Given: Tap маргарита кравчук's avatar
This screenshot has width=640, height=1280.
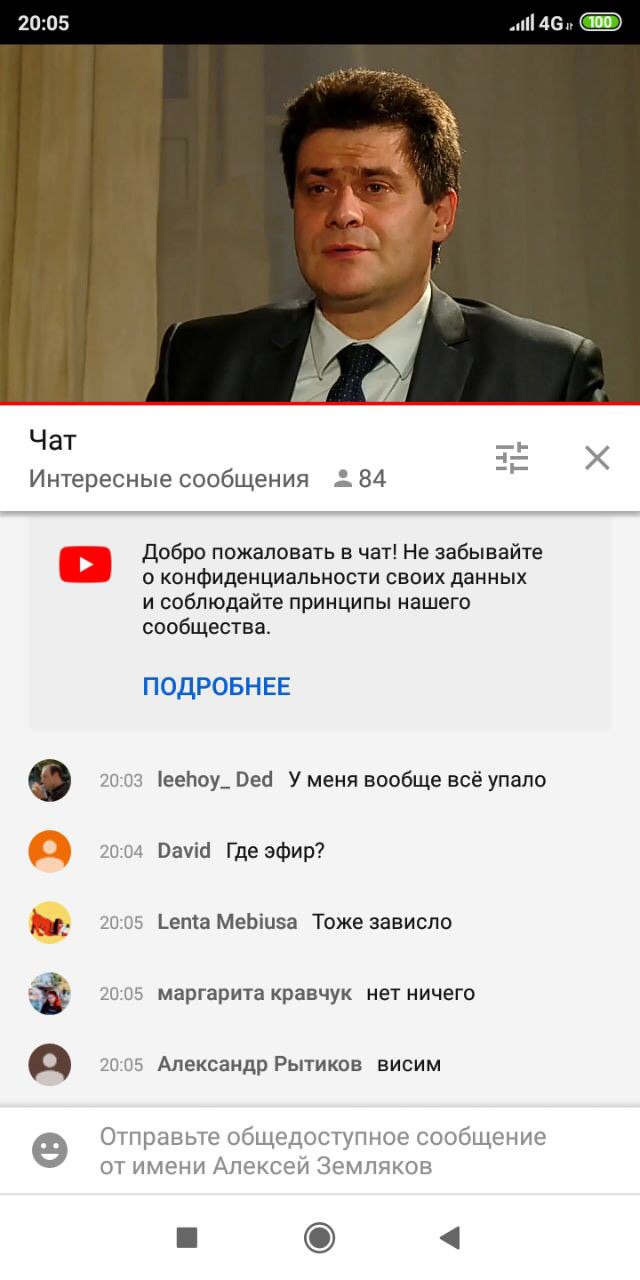Looking at the screenshot, I should [x=50, y=993].
